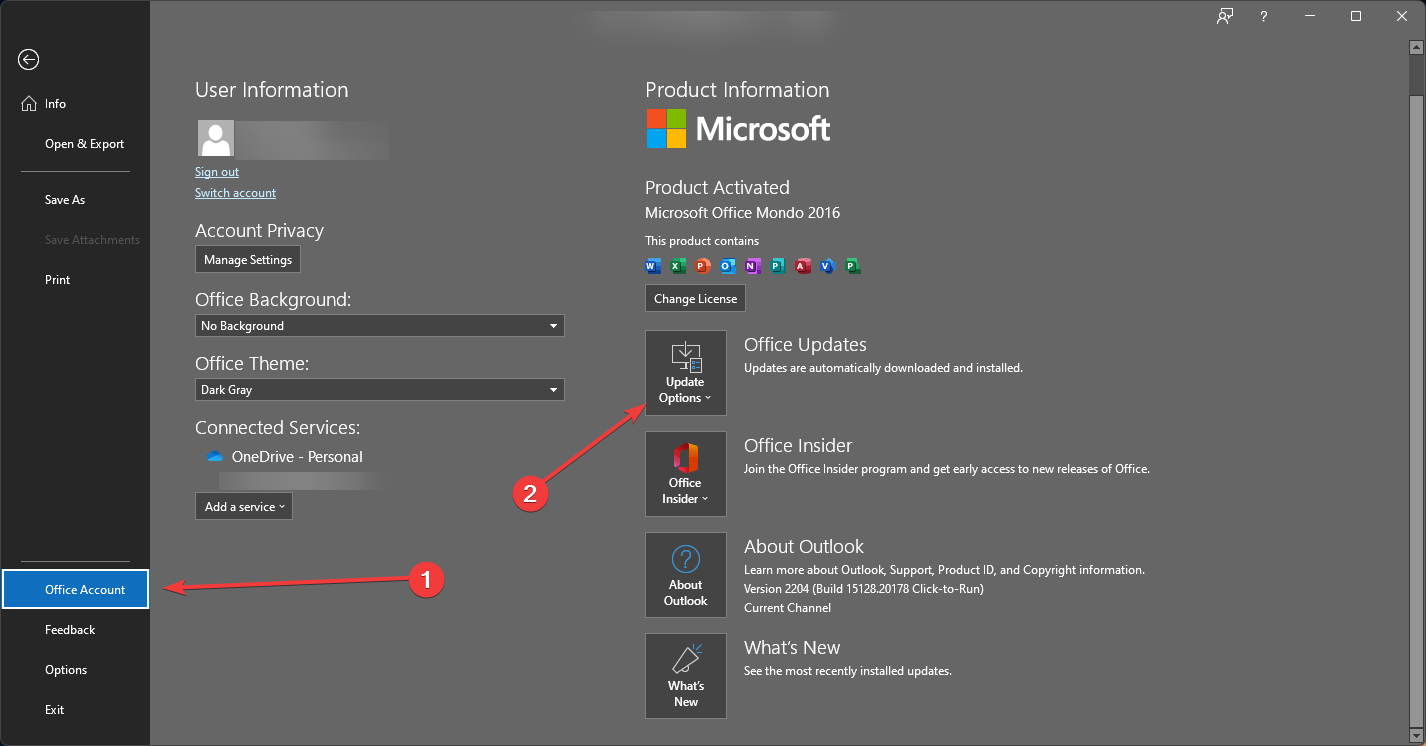
Task: Click the OneDrive cloud icon
Action: coord(214,457)
